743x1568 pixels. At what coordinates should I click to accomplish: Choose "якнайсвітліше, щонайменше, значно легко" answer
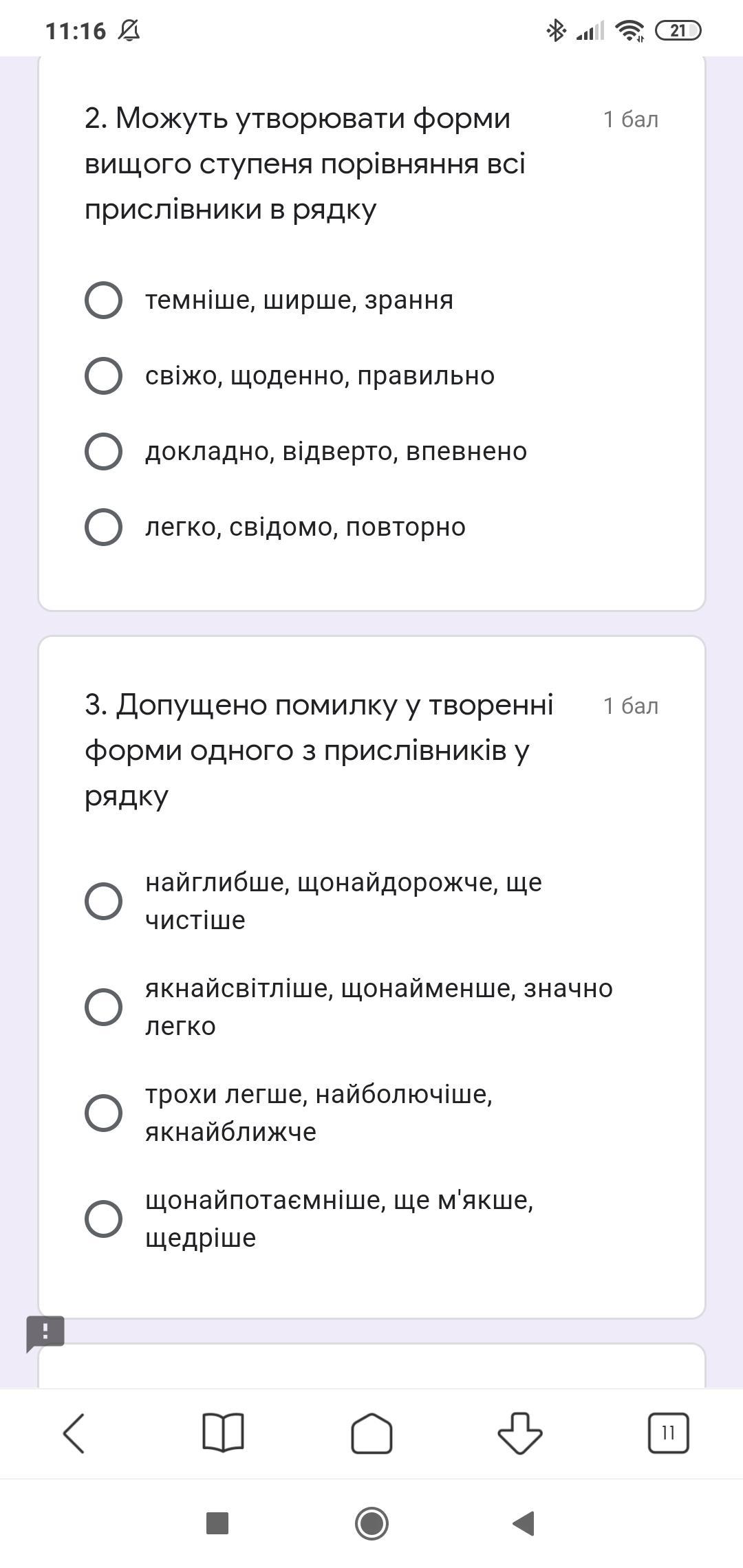coord(103,1007)
